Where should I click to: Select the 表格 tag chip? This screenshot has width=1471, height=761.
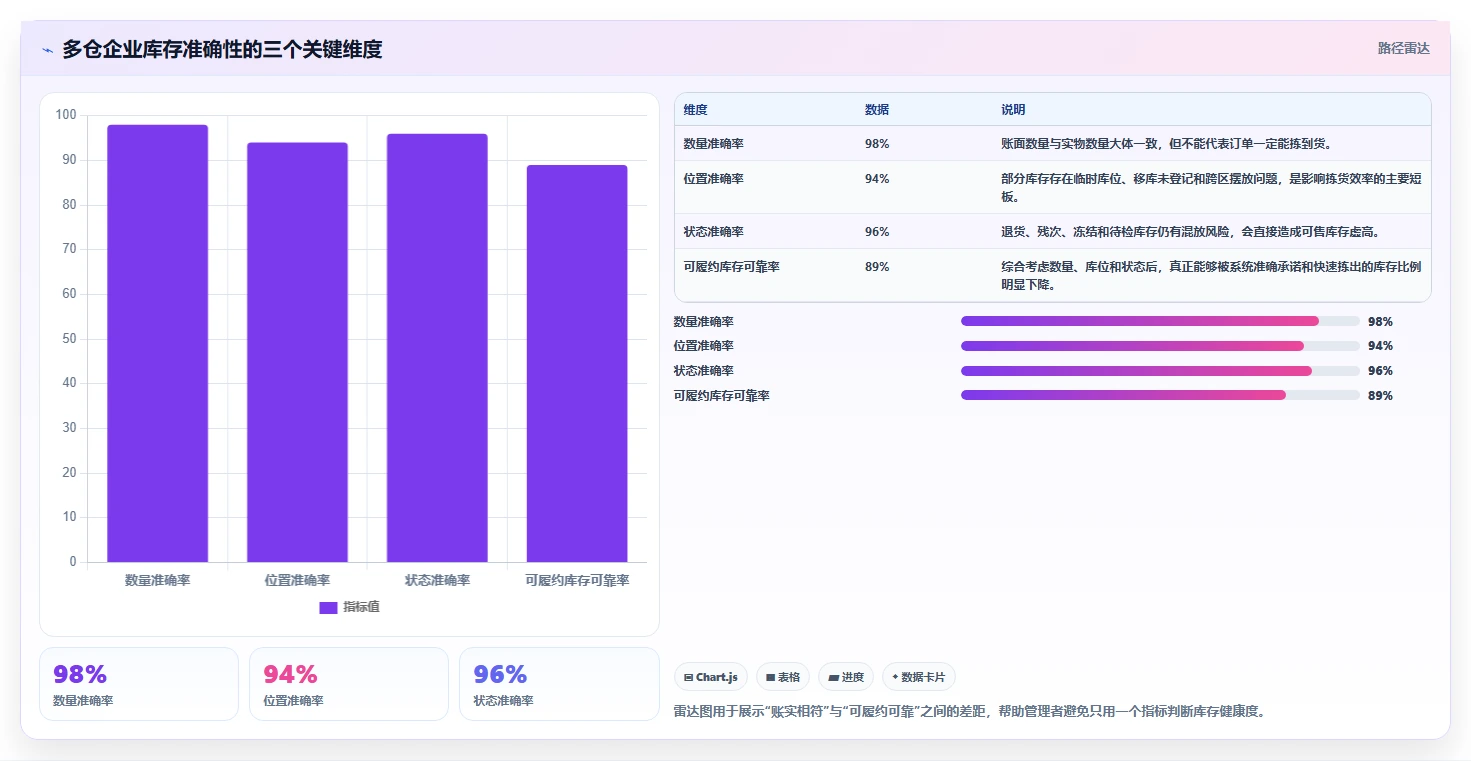click(x=783, y=677)
